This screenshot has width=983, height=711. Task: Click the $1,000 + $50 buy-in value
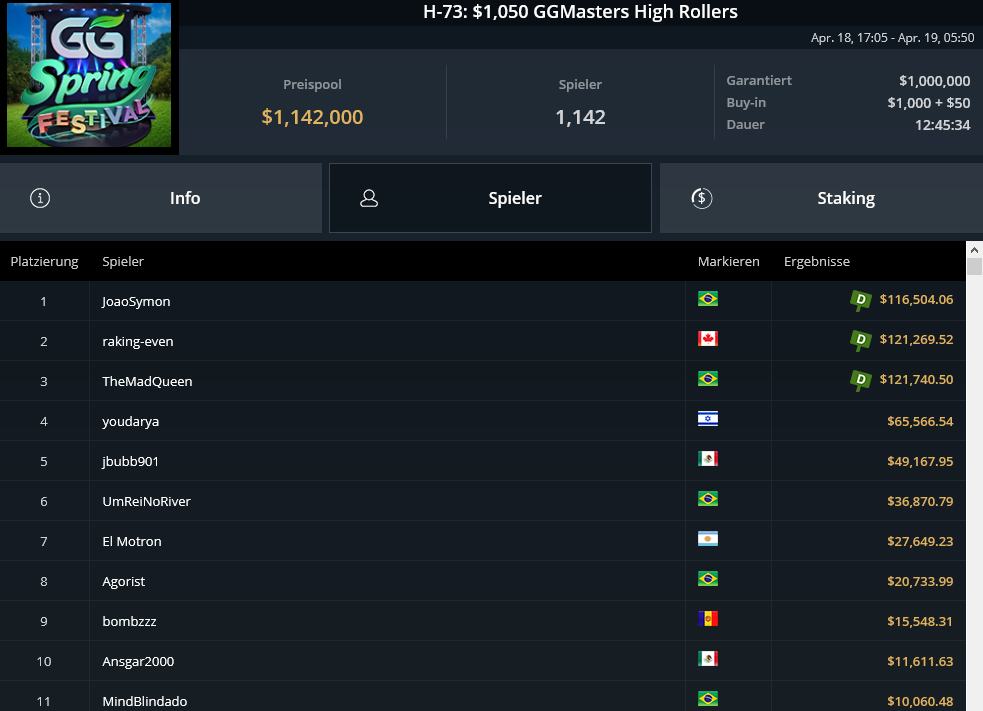pos(928,103)
